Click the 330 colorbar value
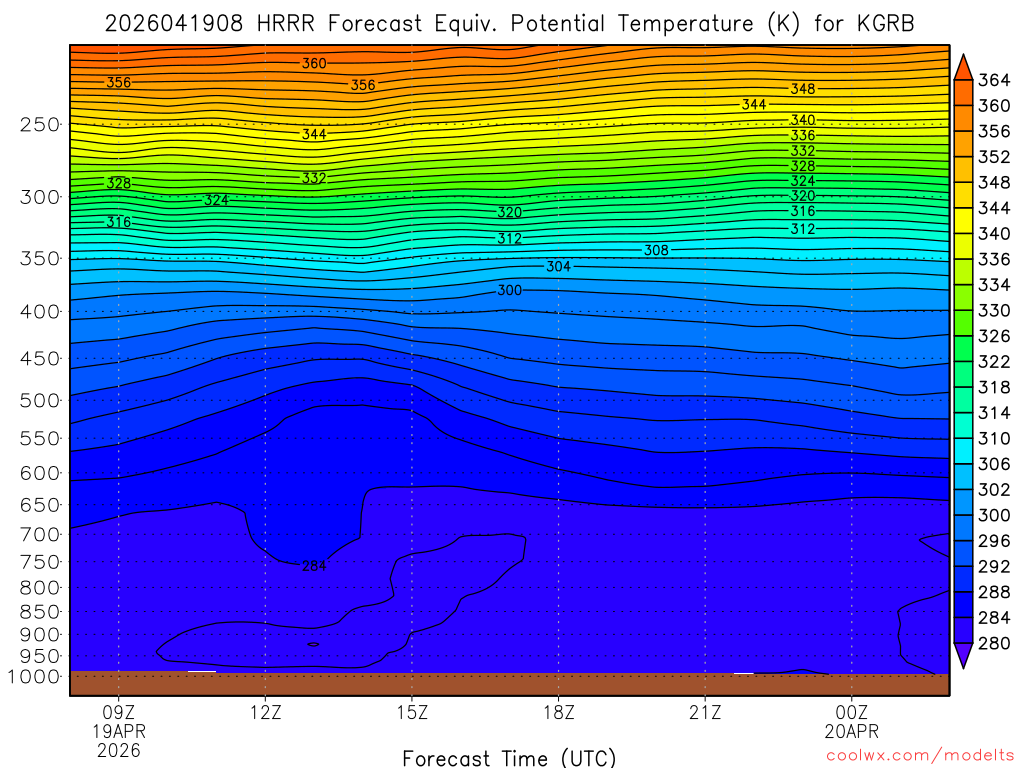Screen dimensions: 1024x768 [x=994, y=311]
